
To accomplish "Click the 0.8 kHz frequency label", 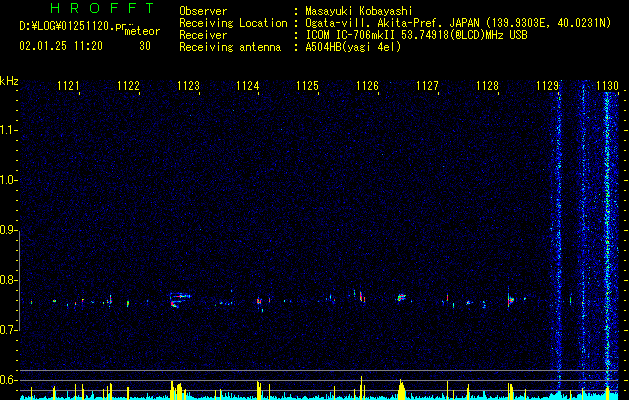I will point(8,280).
